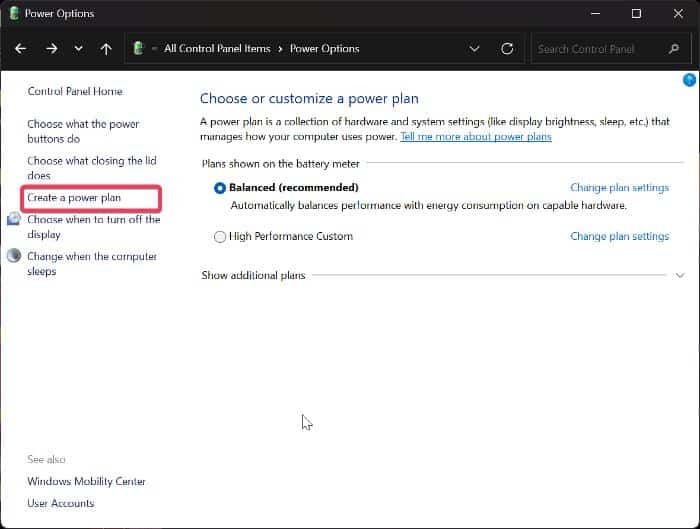The height and width of the screenshot is (529, 700).
Task: Click All Control Panel Items breadcrumb
Action: click(217, 48)
